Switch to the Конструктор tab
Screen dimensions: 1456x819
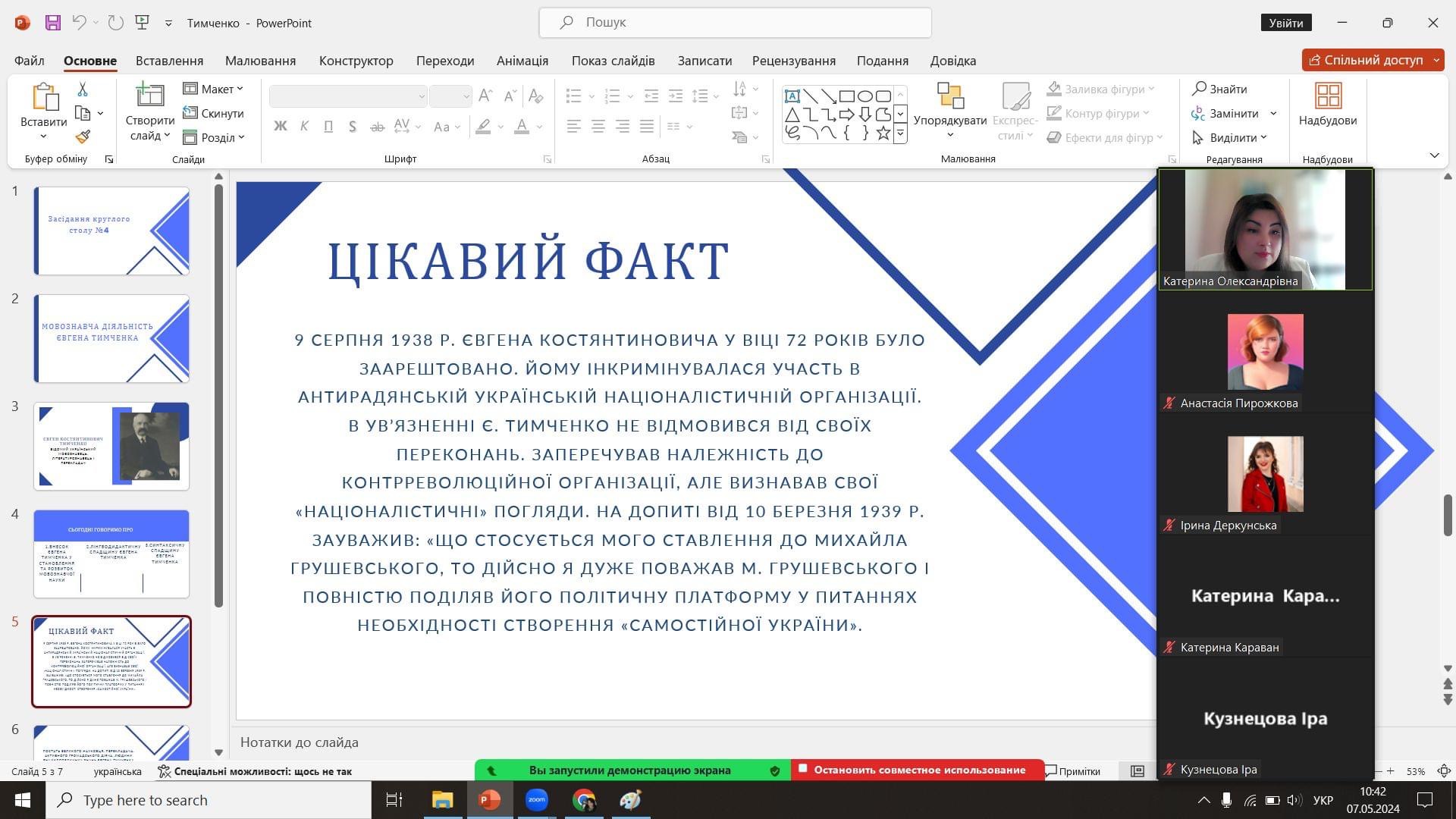(x=356, y=61)
